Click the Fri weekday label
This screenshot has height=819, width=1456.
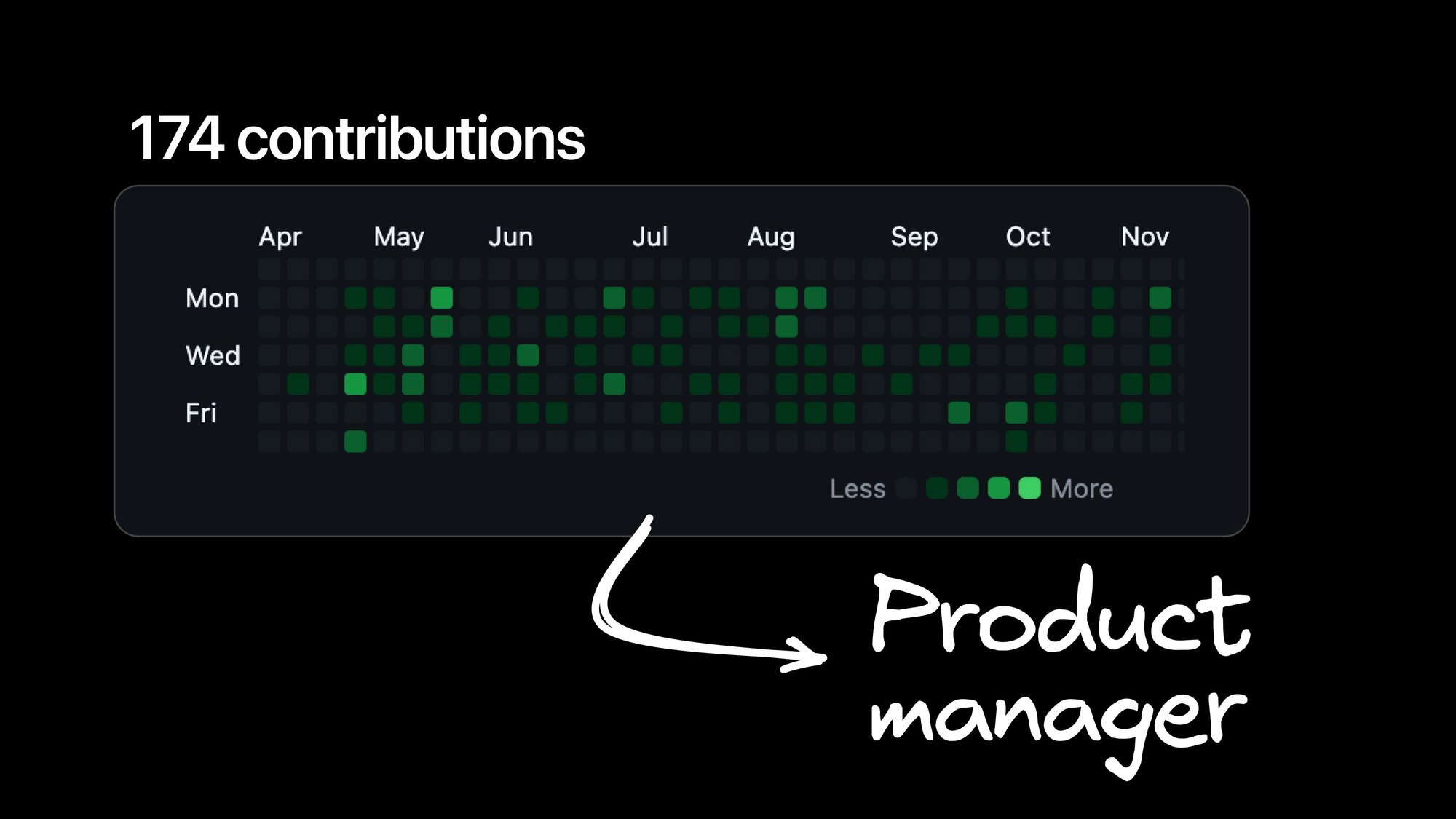[x=201, y=413]
